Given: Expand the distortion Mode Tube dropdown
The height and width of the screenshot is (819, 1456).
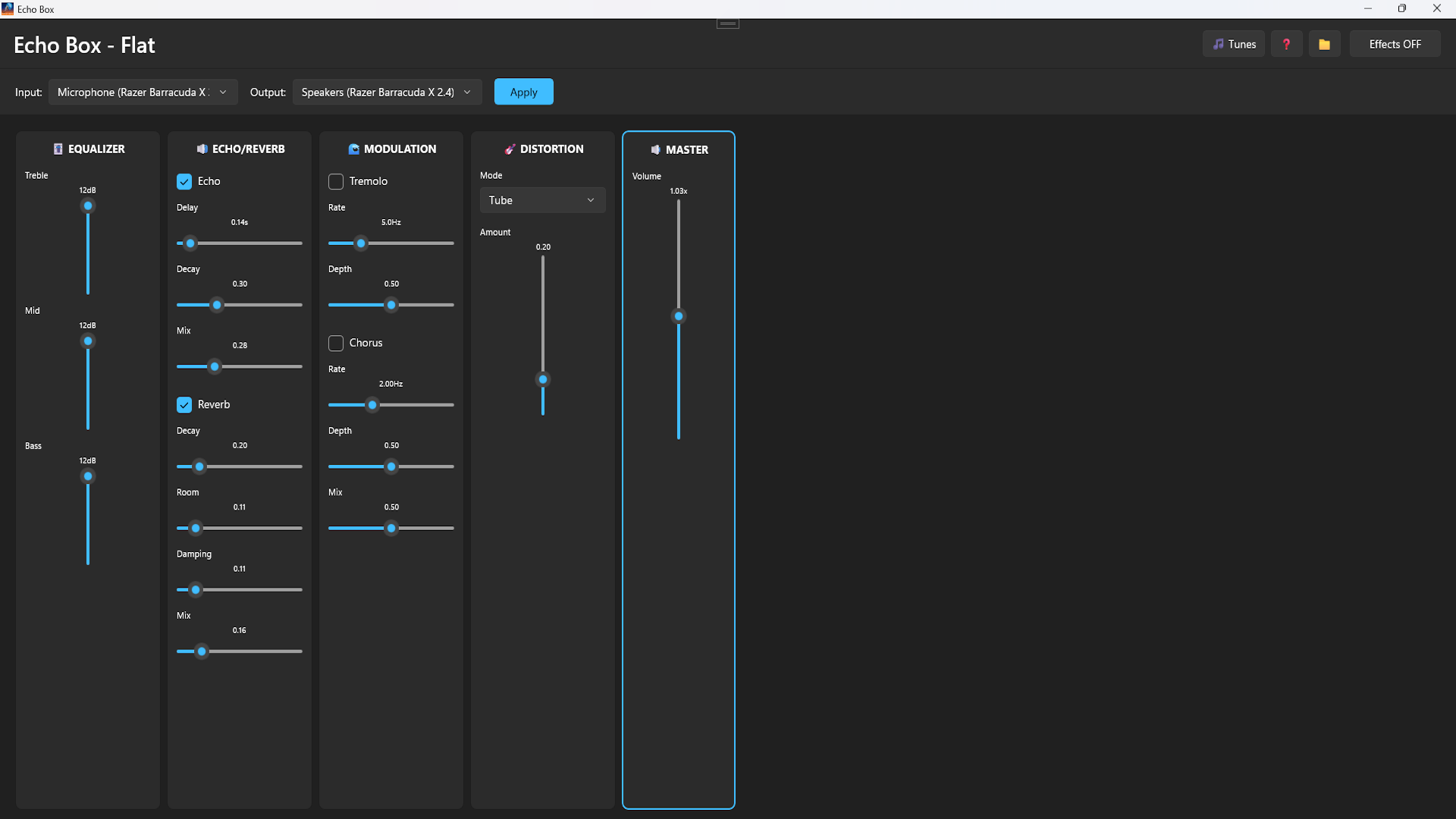Looking at the screenshot, I should click(x=542, y=200).
